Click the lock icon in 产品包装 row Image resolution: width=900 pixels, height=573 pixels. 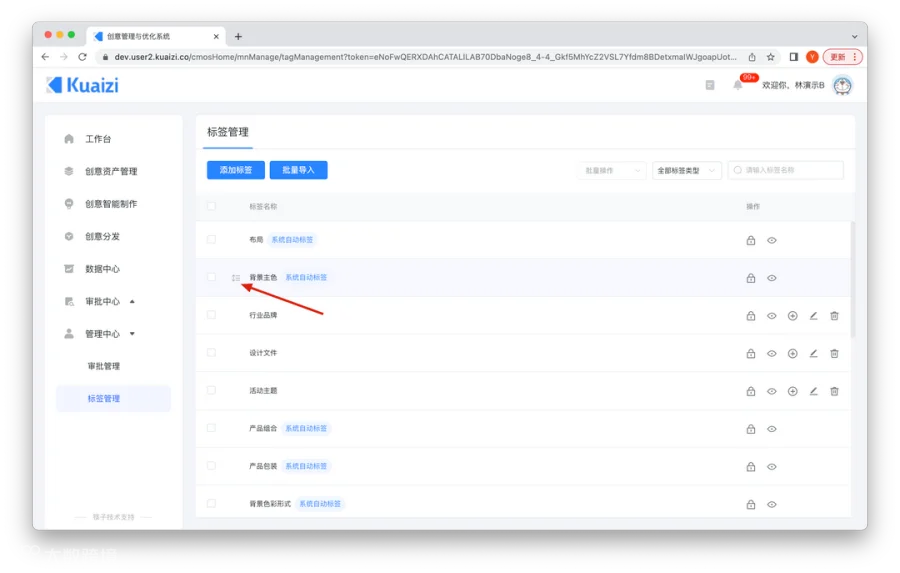click(x=751, y=467)
